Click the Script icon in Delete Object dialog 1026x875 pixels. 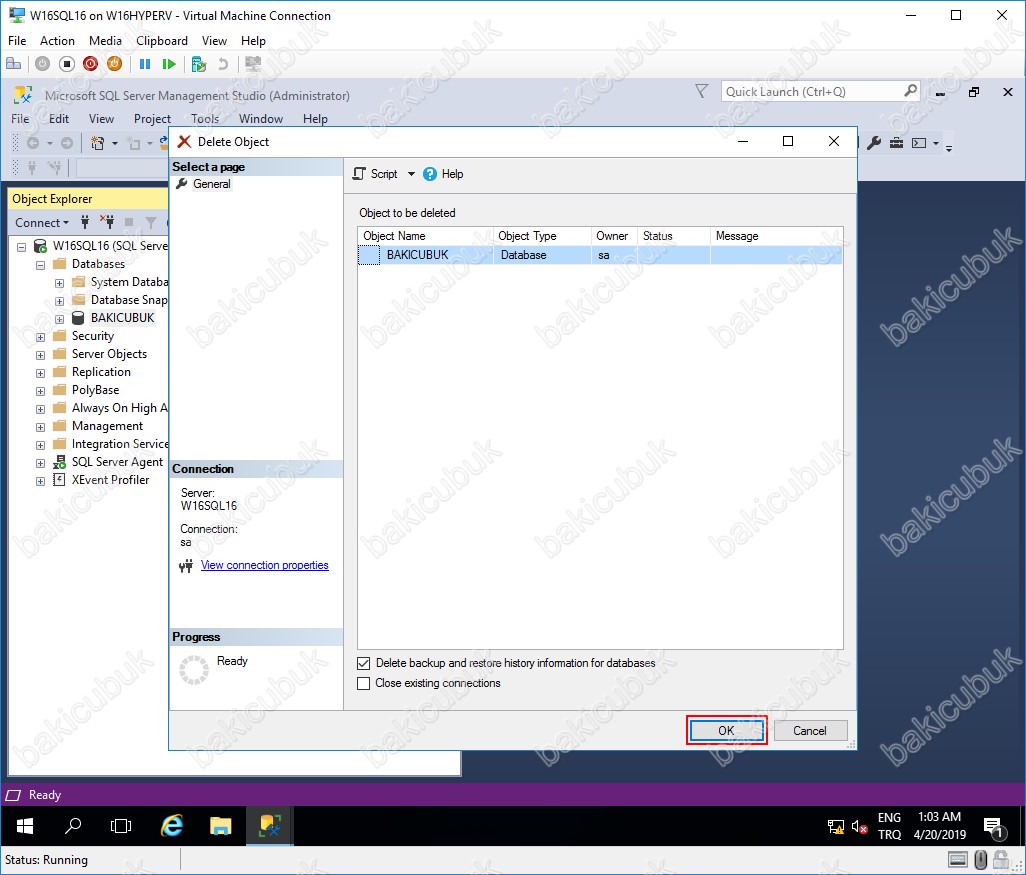(x=359, y=173)
